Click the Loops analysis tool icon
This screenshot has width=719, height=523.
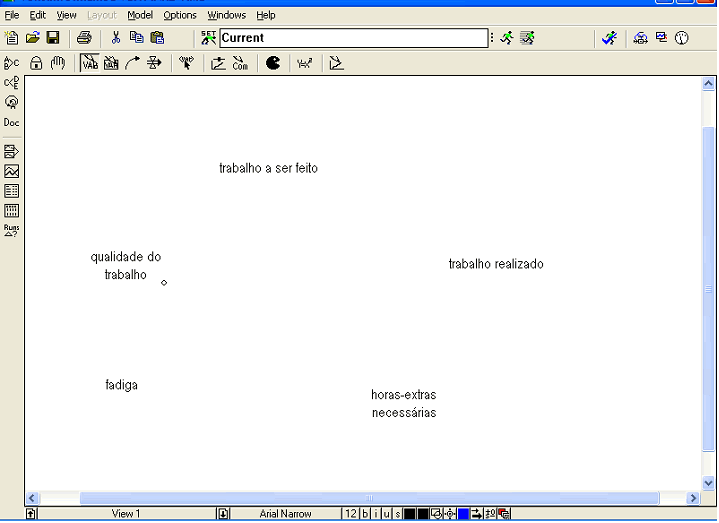12,102
